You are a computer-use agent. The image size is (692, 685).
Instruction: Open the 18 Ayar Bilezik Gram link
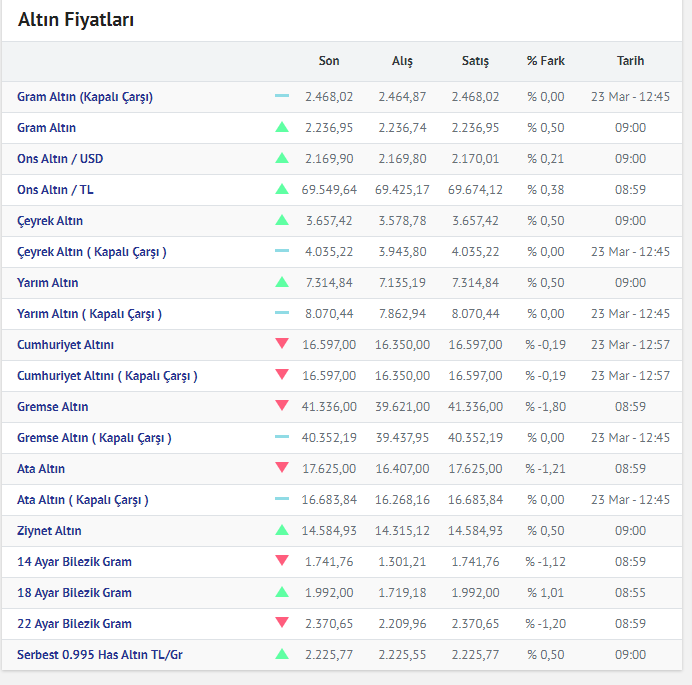pyautogui.click(x=75, y=593)
